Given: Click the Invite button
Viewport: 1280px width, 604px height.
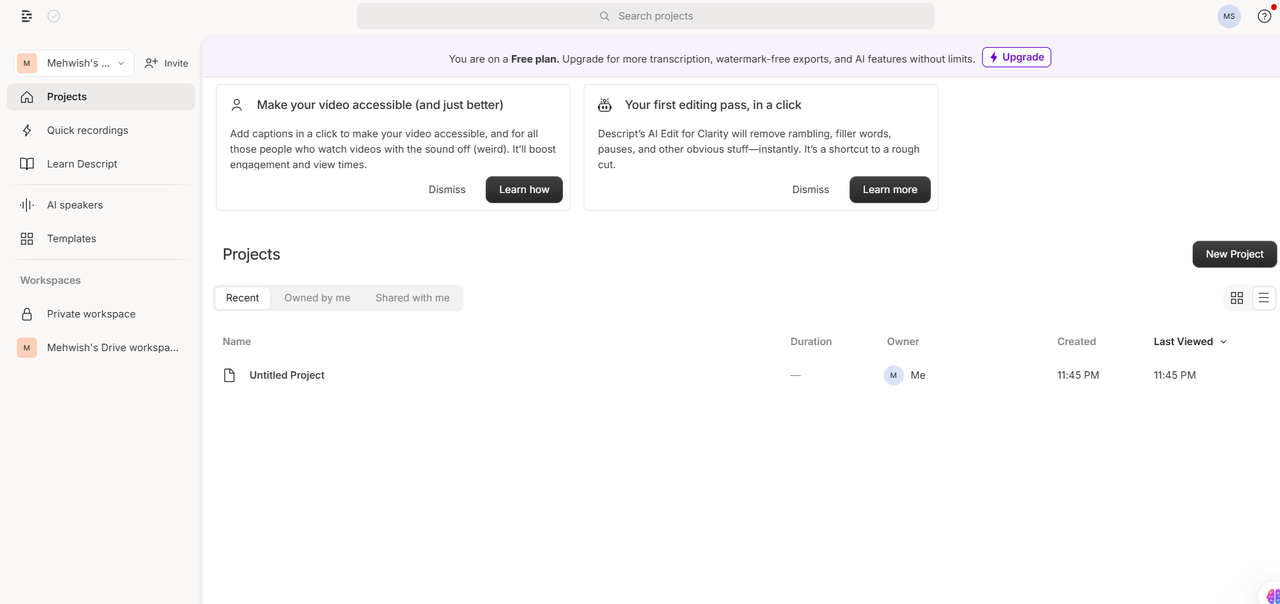Looking at the screenshot, I should coord(166,63).
